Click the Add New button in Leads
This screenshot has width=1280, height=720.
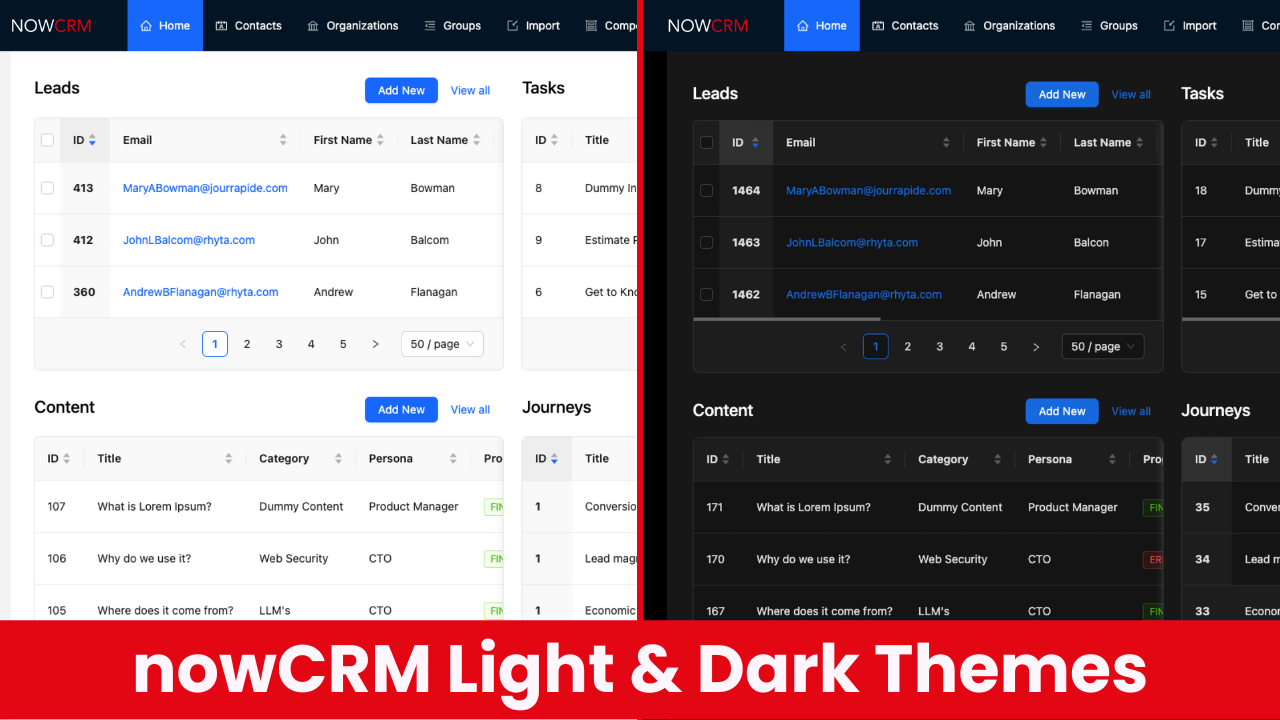coord(401,90)
